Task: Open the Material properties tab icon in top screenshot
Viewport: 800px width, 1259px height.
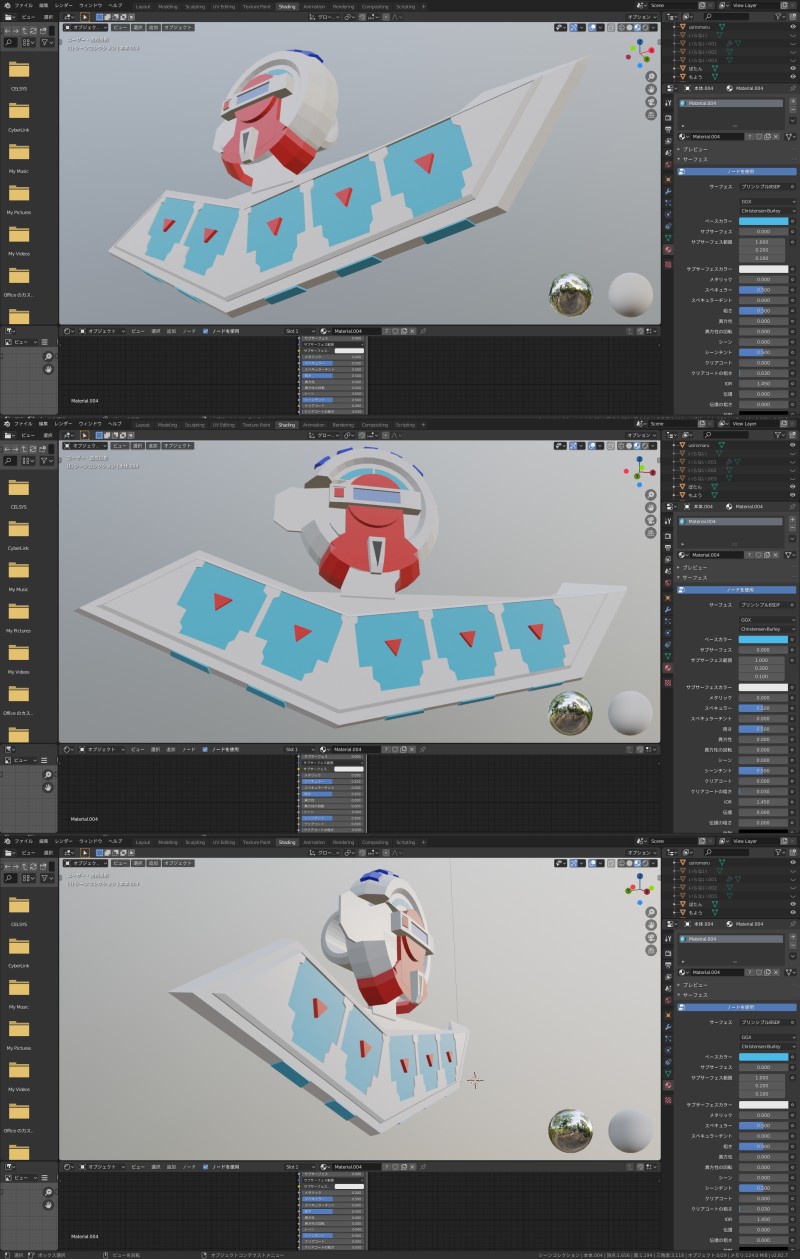Action: 667,248
